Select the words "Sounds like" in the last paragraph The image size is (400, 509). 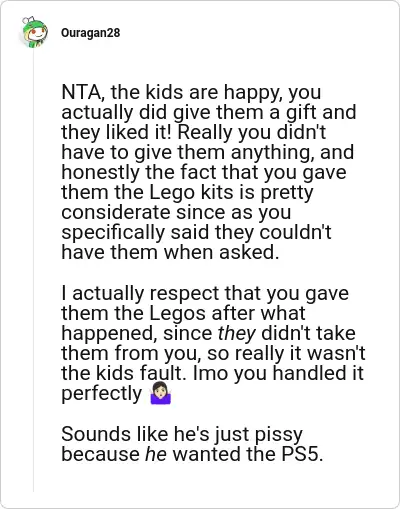114,434
